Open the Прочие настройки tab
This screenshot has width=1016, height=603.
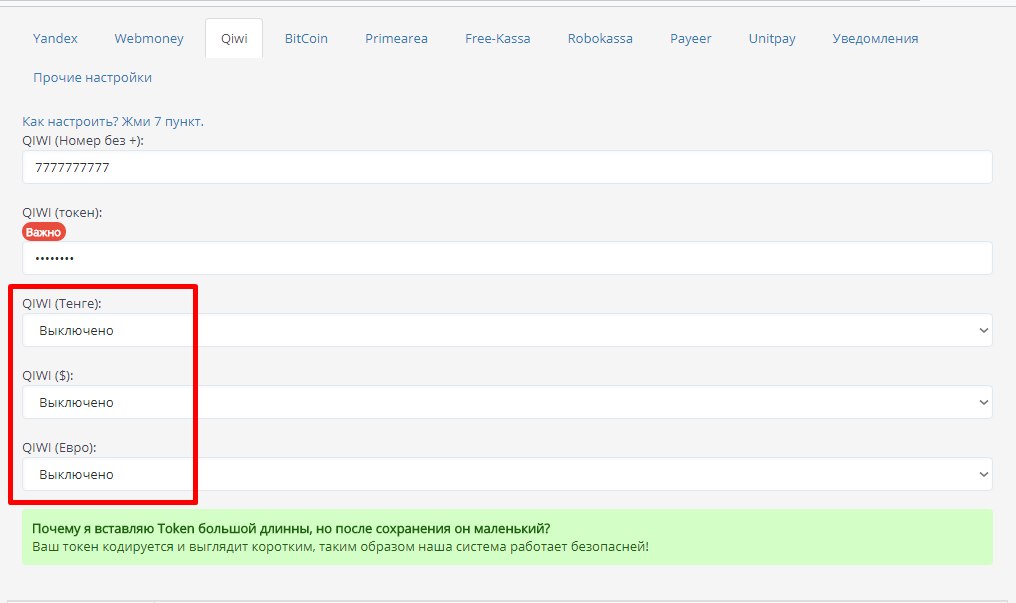(x=93, y=78)
